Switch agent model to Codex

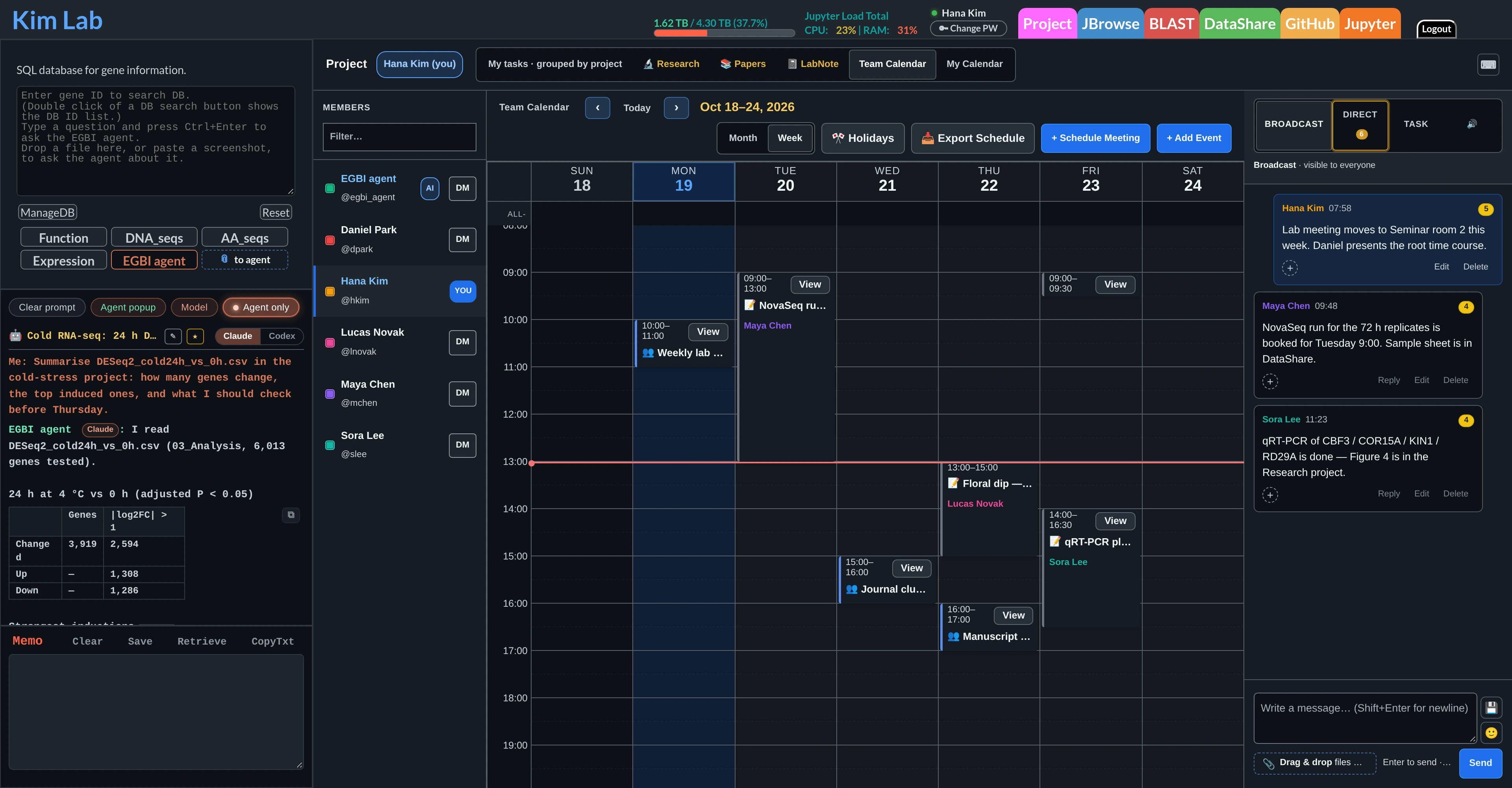click(282, 336)
